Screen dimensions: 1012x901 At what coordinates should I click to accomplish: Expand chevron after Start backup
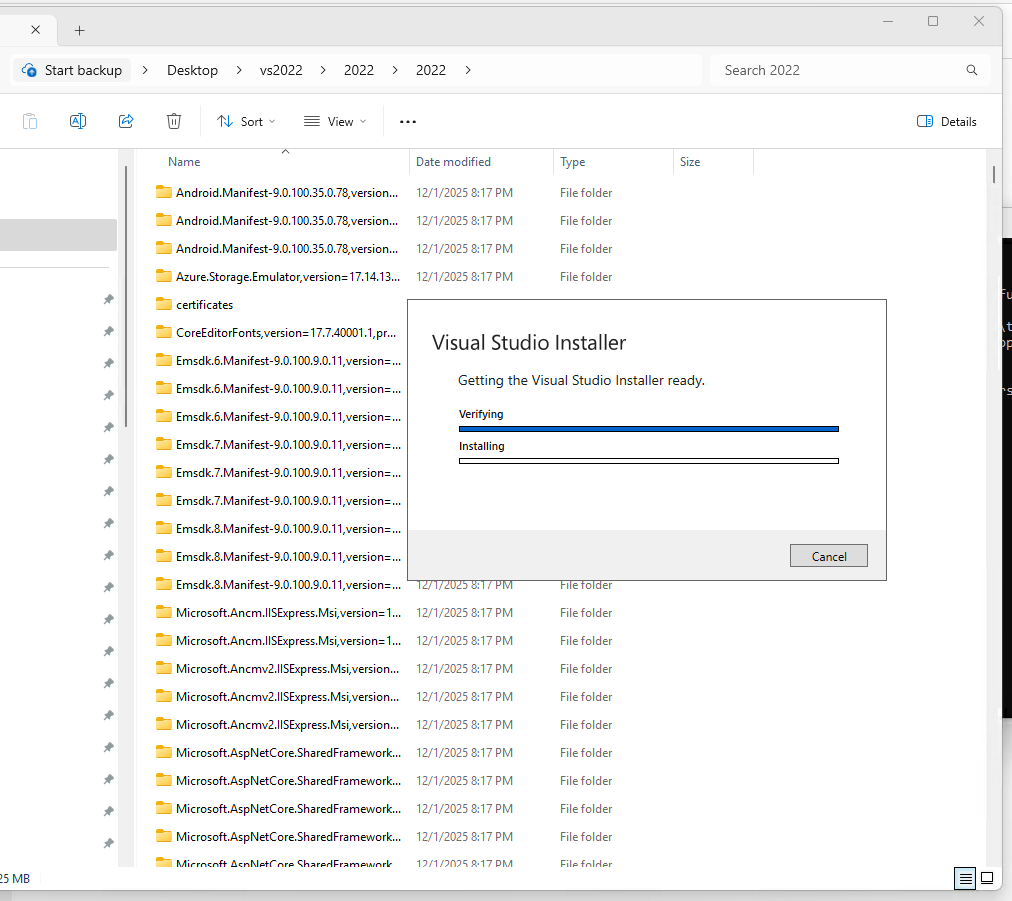pyautogui.click(x=145, y=70)
